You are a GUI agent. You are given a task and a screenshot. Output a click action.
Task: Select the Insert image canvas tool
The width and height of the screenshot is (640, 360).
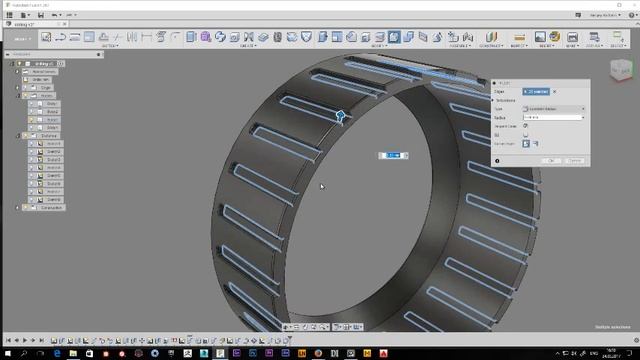[x=540, y=37]
